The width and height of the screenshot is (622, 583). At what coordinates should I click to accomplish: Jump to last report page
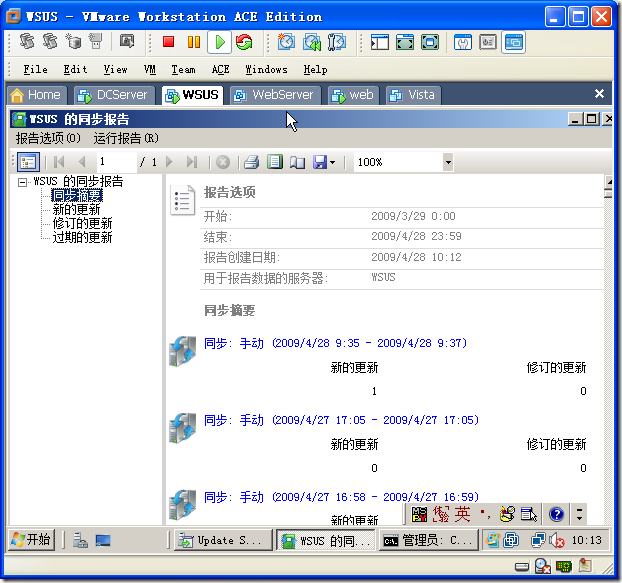pos(192,162)
